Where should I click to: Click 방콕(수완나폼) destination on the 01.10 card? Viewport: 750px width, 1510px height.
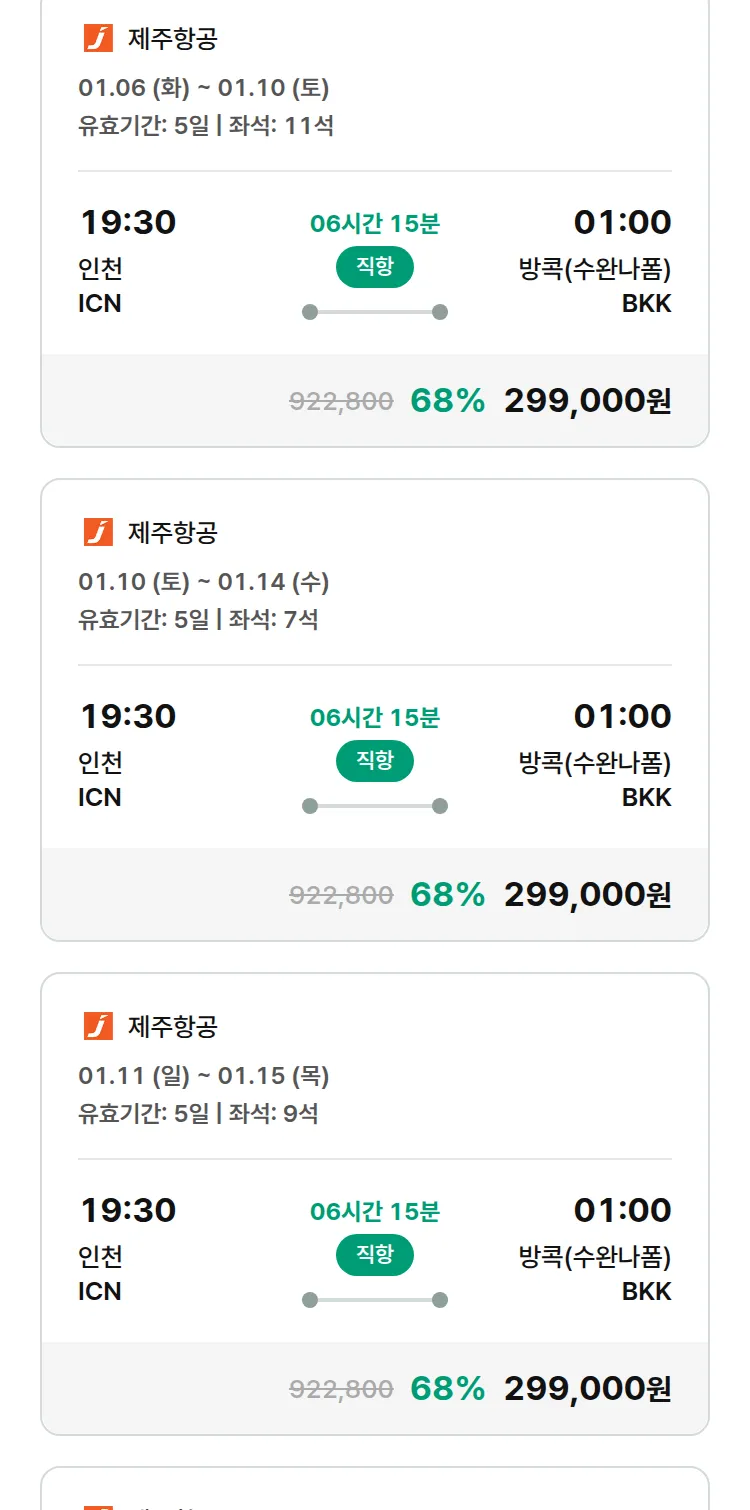[x=594, y=764]
